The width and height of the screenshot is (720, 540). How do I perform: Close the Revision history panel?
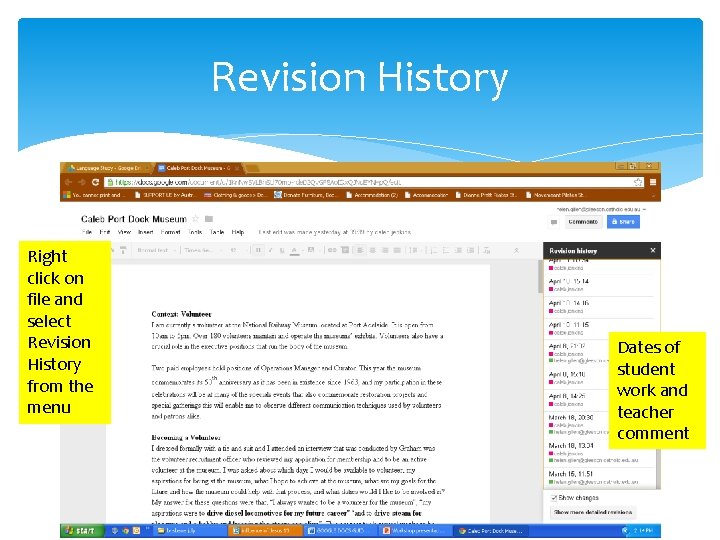click(x=653, y=250)
